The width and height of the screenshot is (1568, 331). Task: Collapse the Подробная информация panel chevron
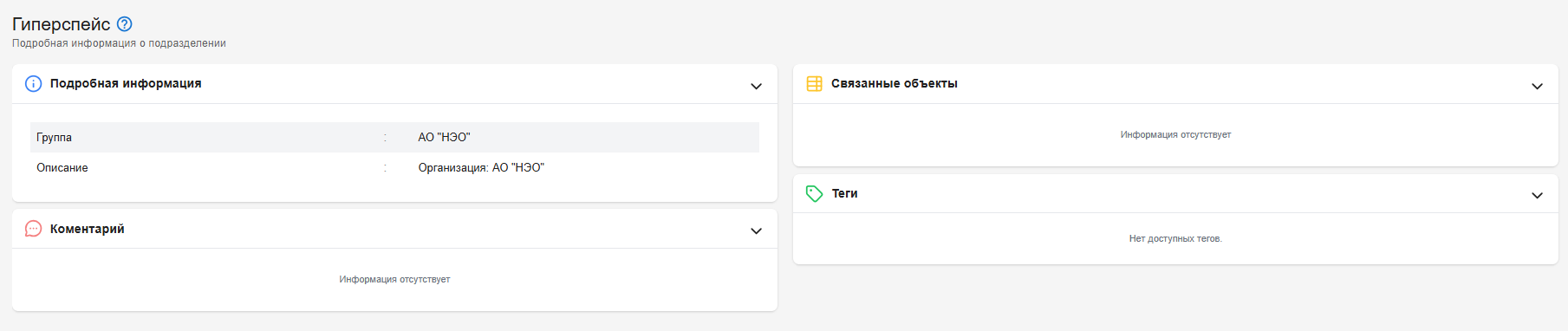[x=756, y=86]
